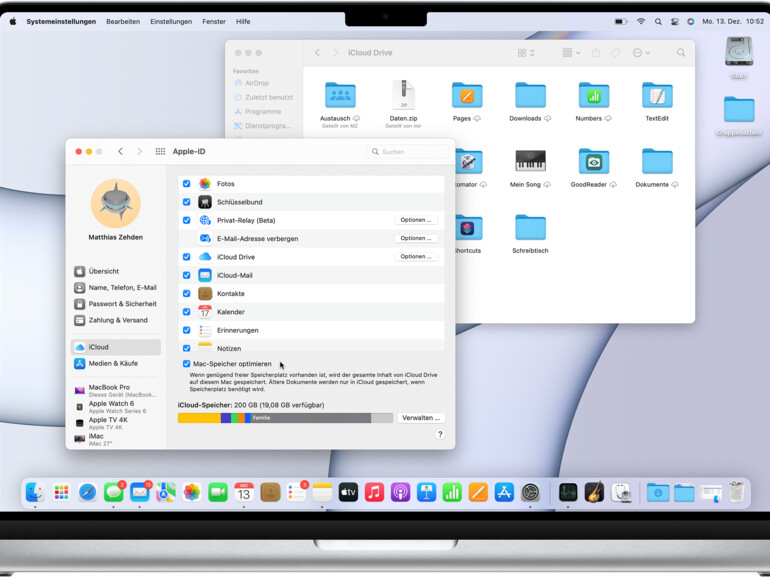Open Optionen for Privat-Relay
The height and width of the screenshot is (578, 770).
pos(416,220)
